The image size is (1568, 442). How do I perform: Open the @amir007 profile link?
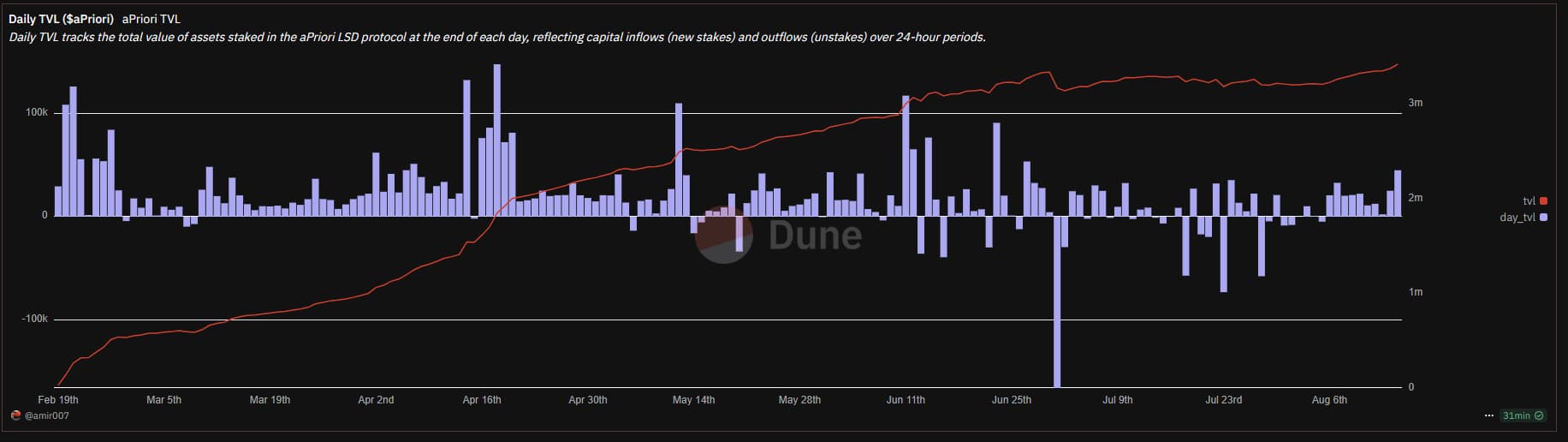pos(47,415)
